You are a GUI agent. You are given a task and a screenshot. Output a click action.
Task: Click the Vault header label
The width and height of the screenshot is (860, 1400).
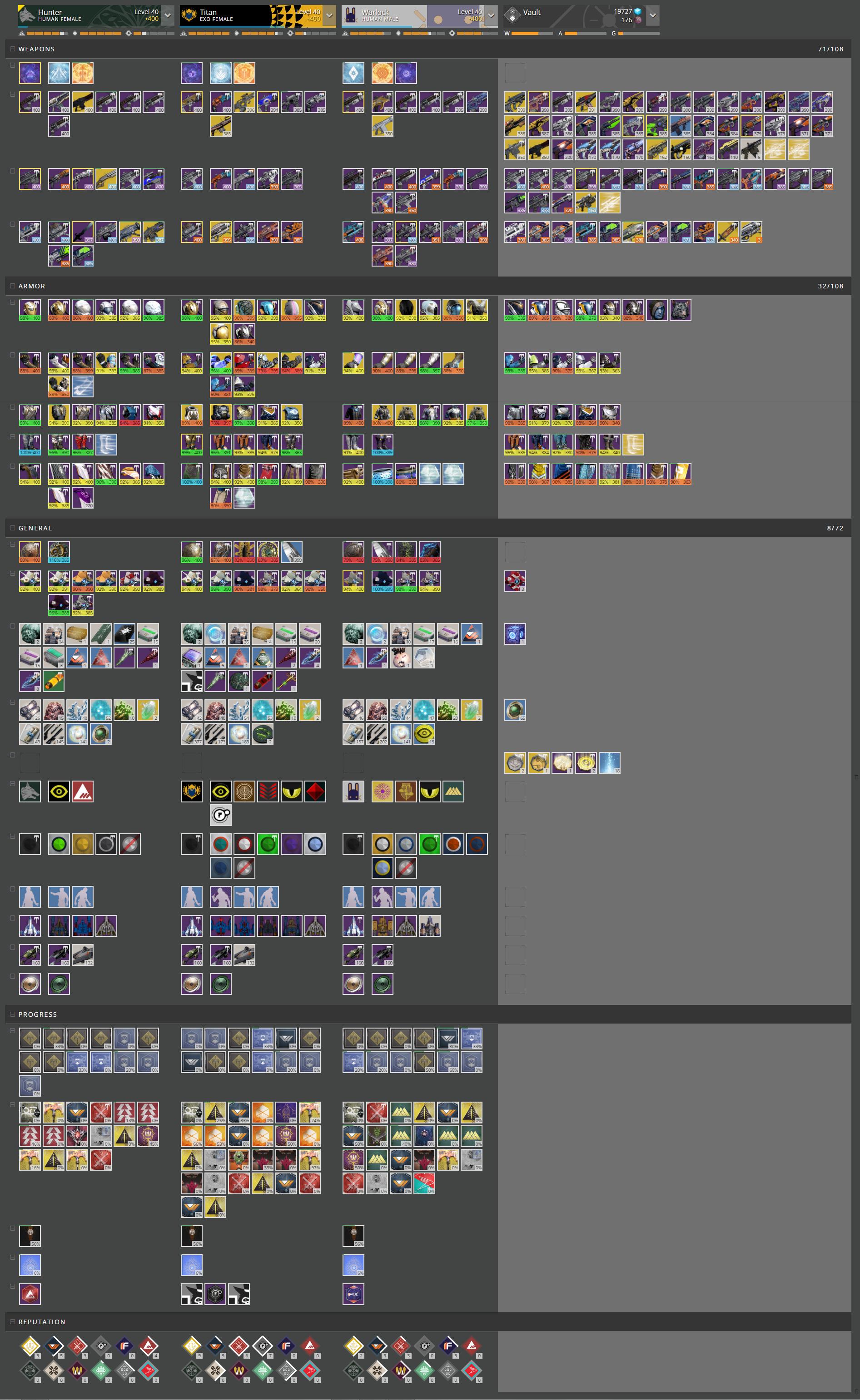click(x=532, y=12)
